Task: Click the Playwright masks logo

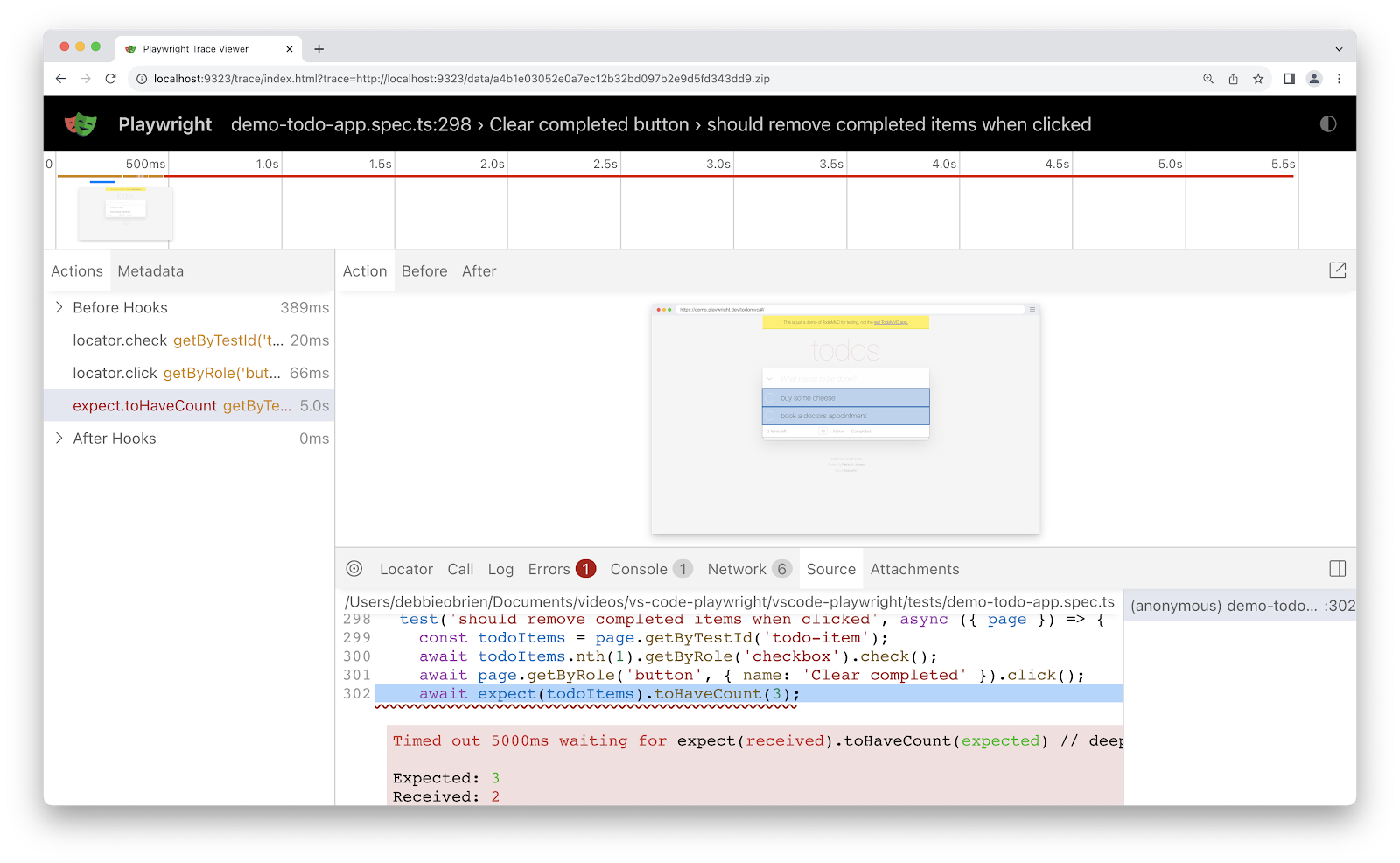Action: [x=80, y=123]
